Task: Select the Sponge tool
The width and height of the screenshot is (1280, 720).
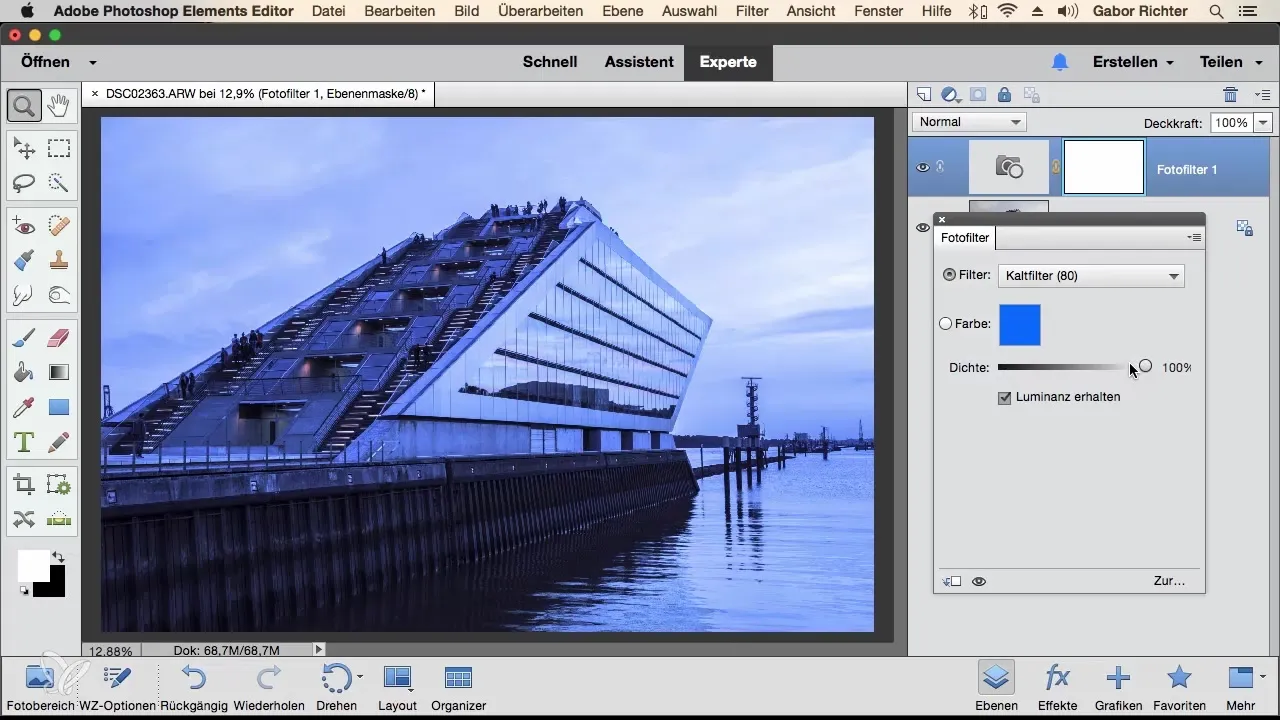Action: pos(58,295)
